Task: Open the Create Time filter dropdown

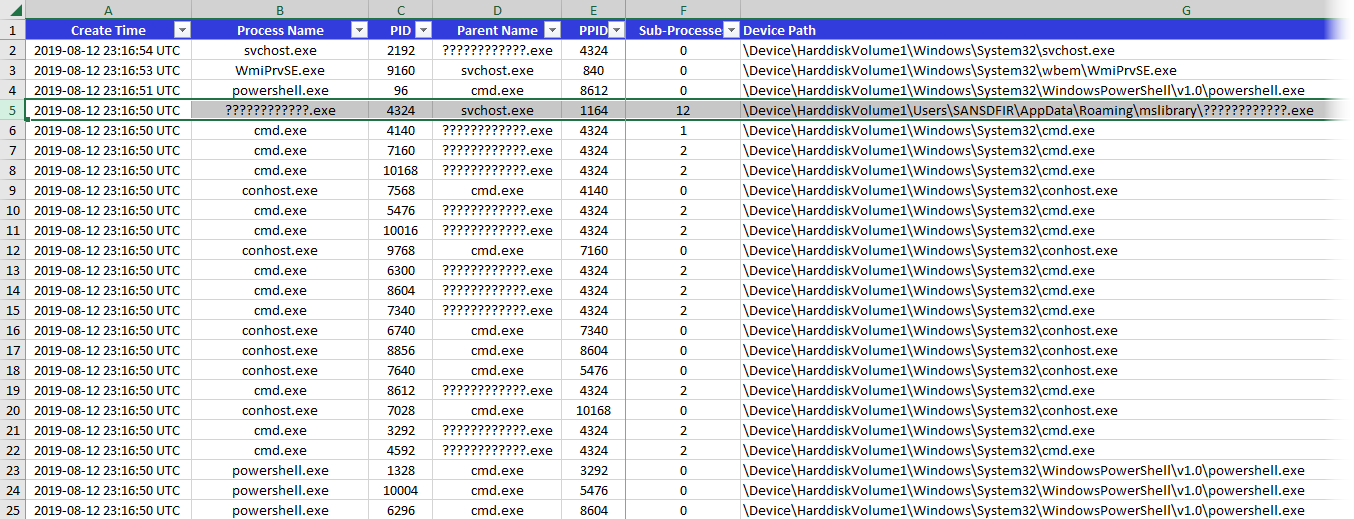Action: click(x=181, y=30)
